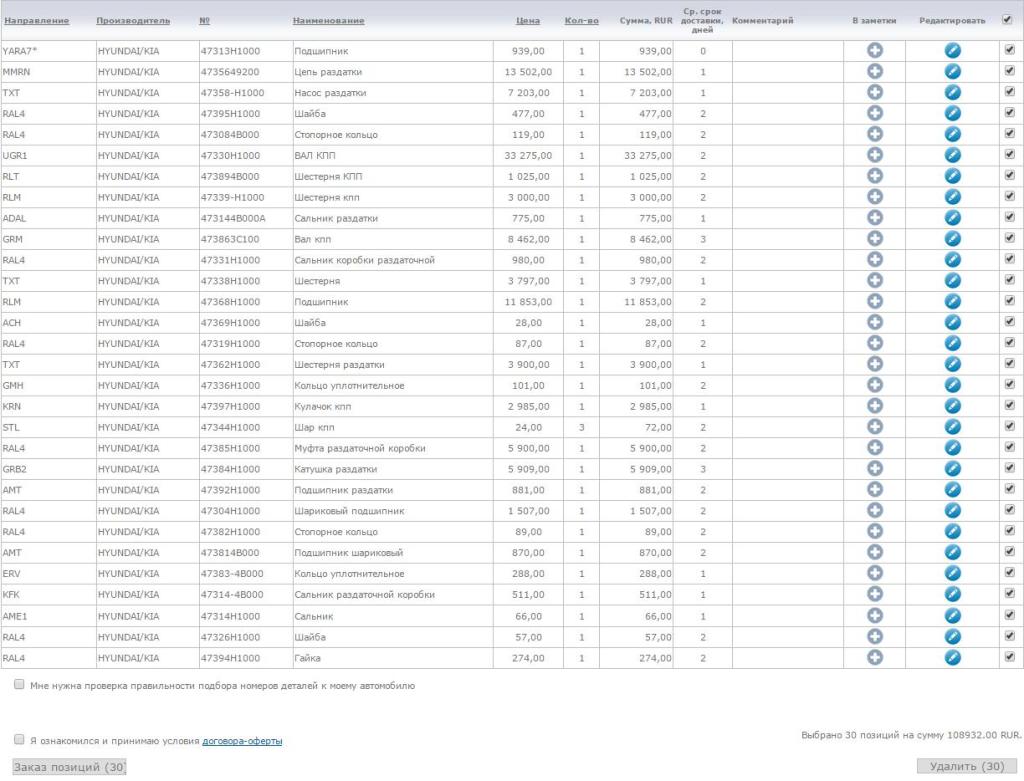Sort table by Цена column

pyautogui.click(x=528, y=21)
